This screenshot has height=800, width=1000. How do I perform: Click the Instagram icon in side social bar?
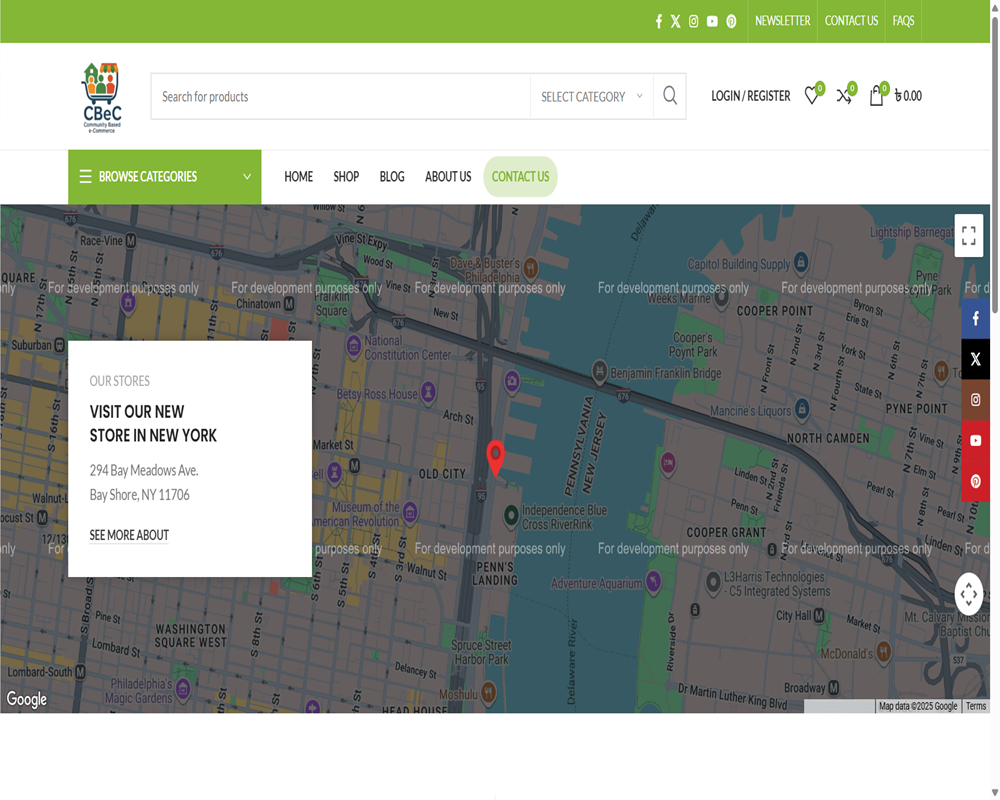point(976,400)
